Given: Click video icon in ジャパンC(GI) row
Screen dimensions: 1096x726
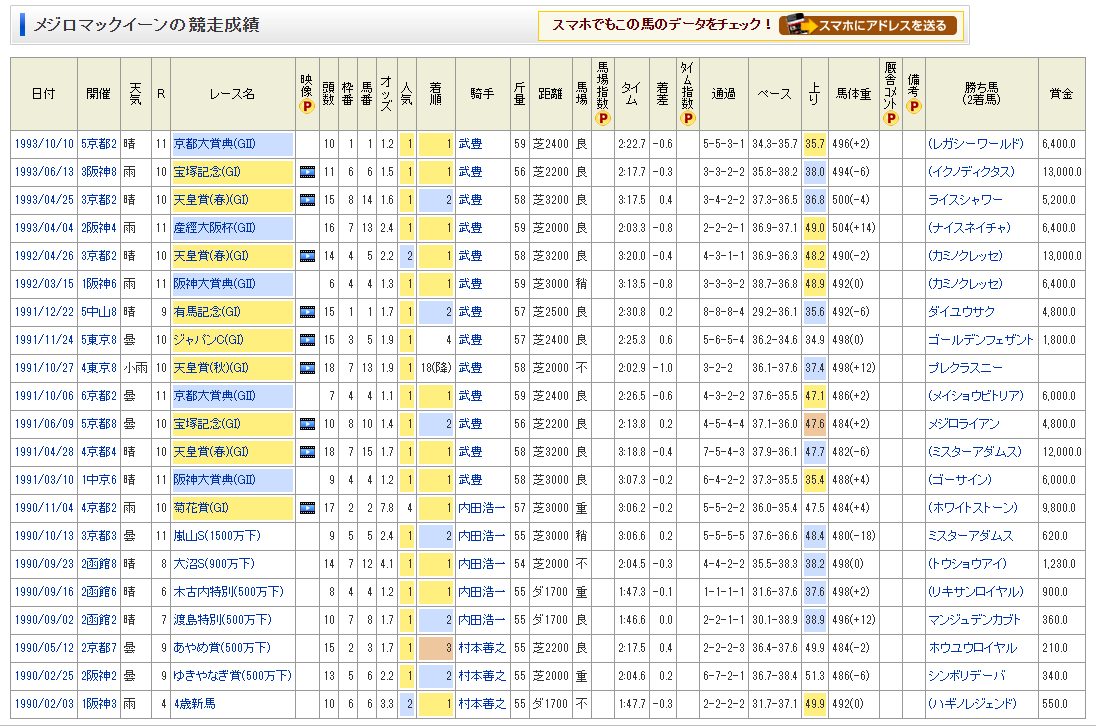Looking at the screenshot, I should pos(307,340).
